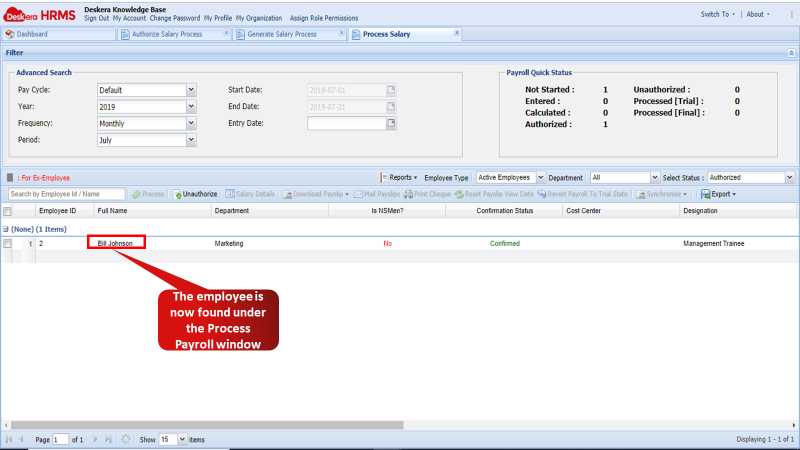The width and height of the screenshot is (800, 450).
Task: Open the Entry Date calendar picker
Action: click(391, 123)
